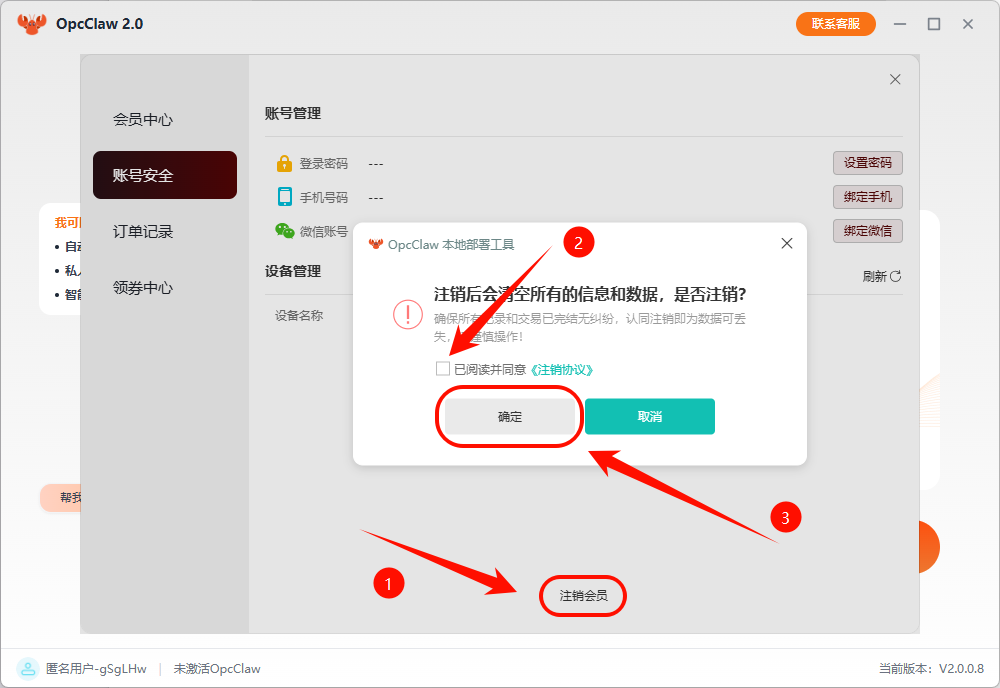Click the user avatar icon in status bar
This screenshot has width=1000, height=688.
(x=27, y=668)
